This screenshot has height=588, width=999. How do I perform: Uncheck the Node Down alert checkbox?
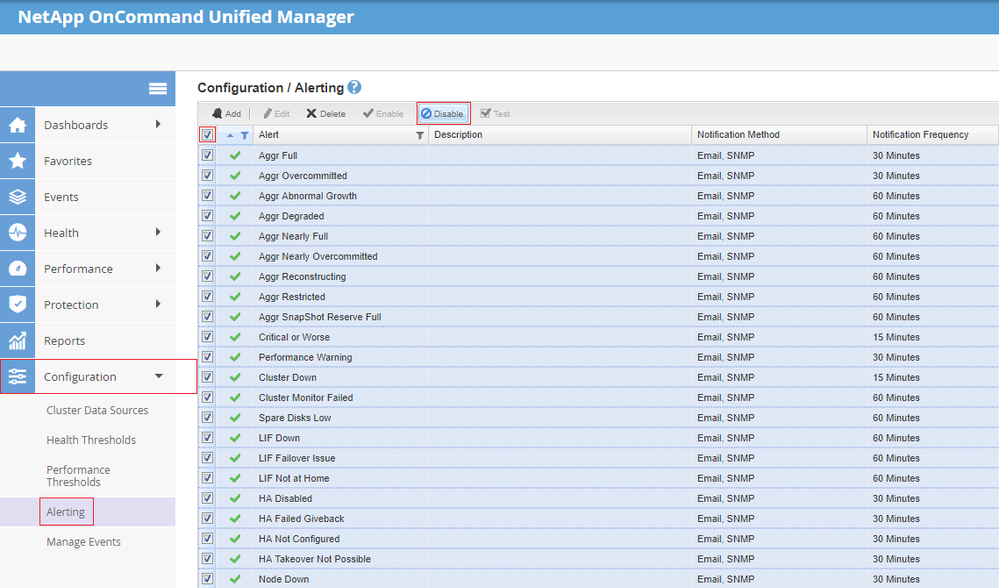tap(207, 578)
